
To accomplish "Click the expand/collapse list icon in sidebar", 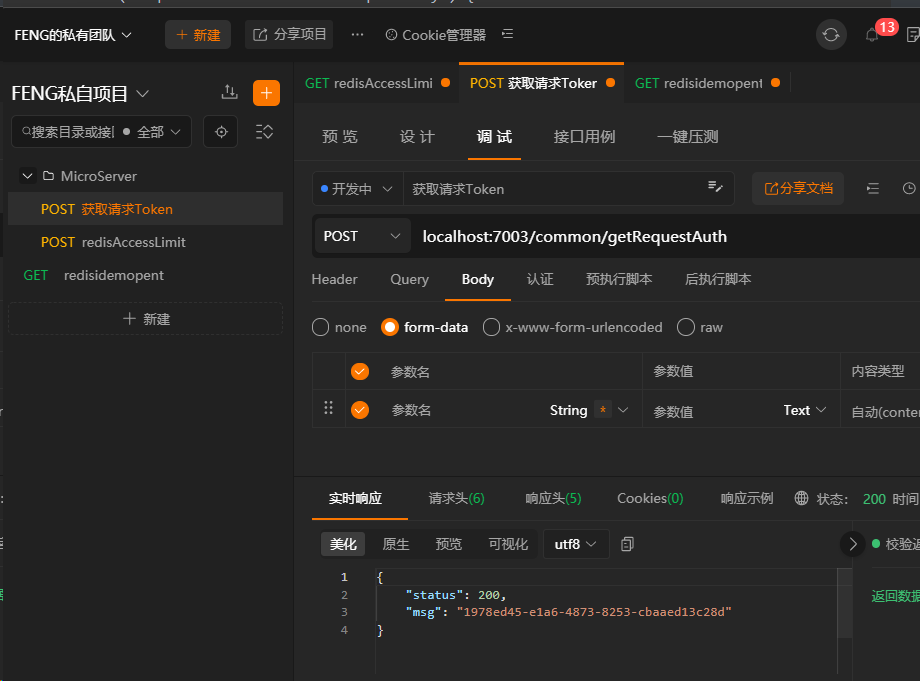I will click(x=264, y=132).
